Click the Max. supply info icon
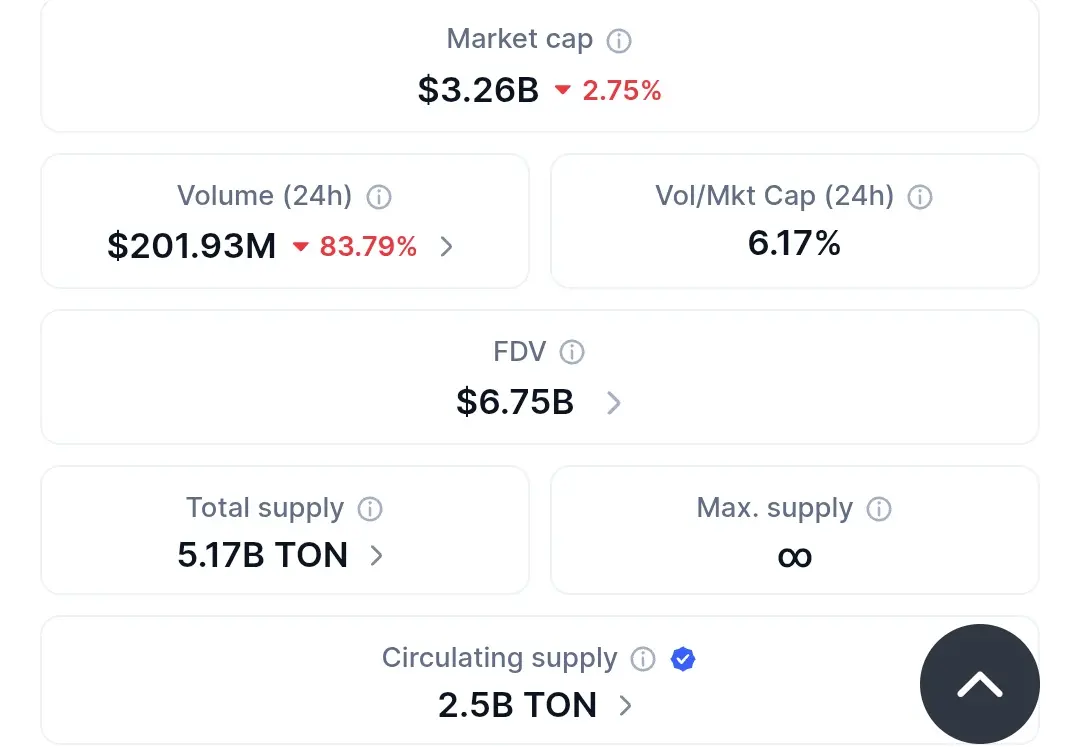The image size is (1080, 747). [879, 509]
